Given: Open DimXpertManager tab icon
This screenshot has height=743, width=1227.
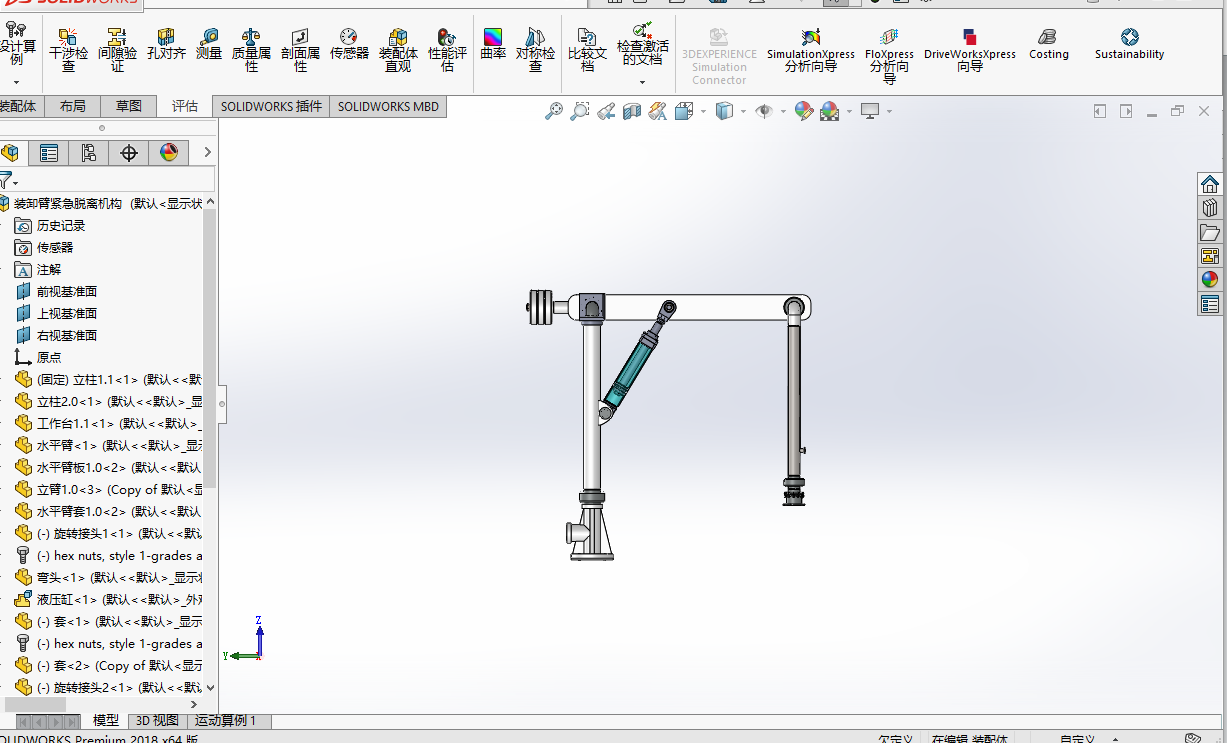Looking at the screenshot, I should click(128, 152).
